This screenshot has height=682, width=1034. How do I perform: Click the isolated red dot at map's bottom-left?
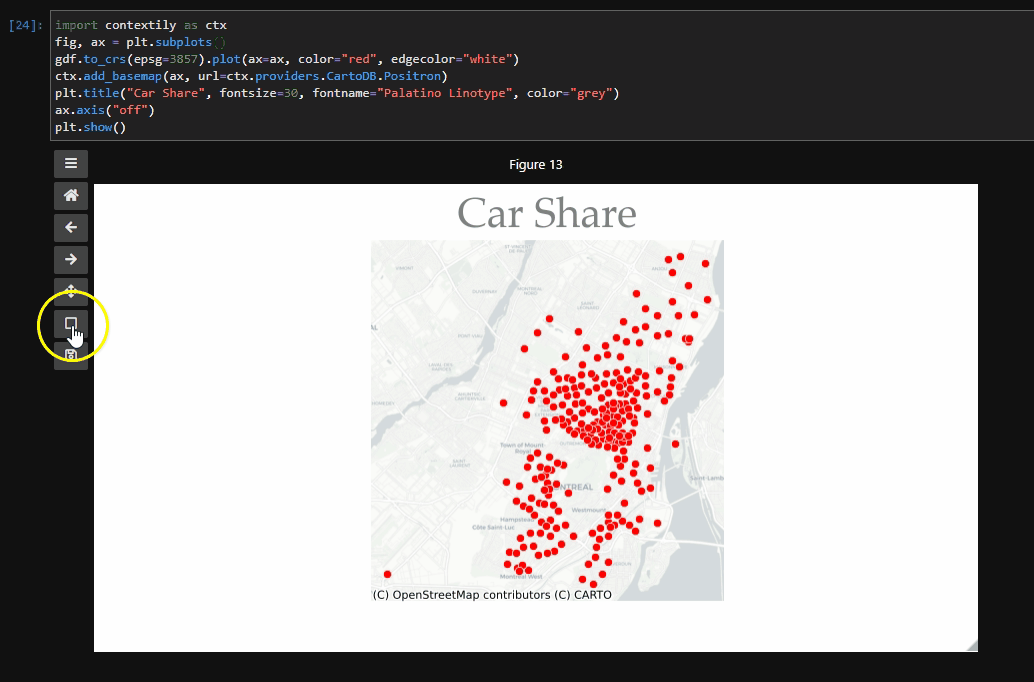pyautogui.click(x=387, y=574)
